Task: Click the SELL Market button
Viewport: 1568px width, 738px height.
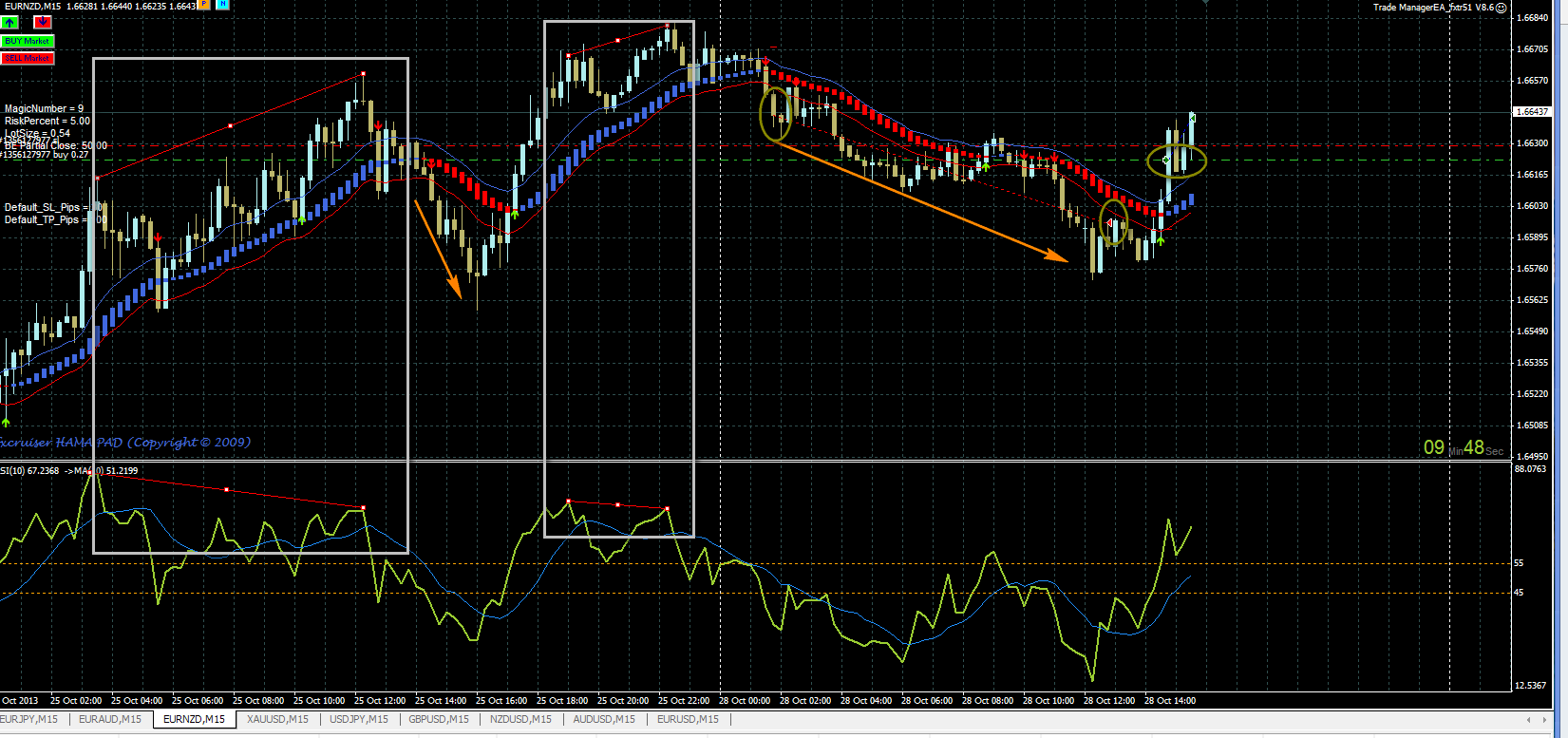Action: (x=28, y=58)
